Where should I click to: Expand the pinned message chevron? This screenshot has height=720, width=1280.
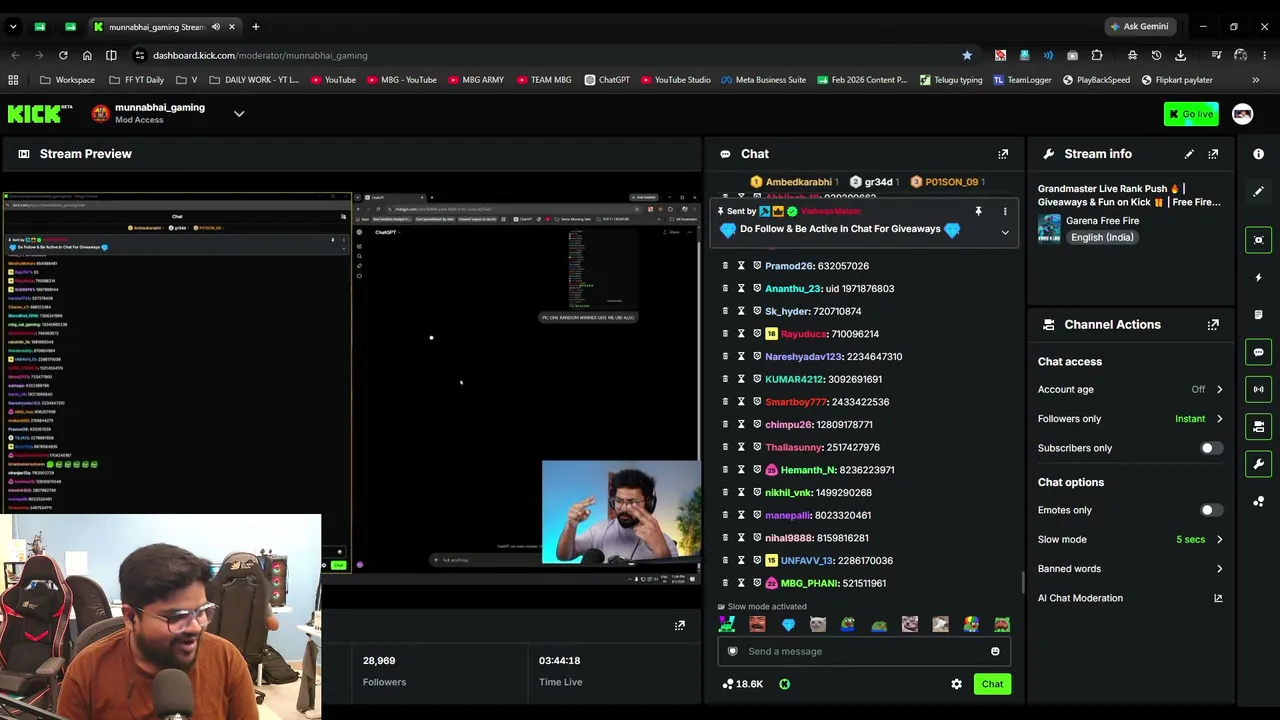pos(1005,233)
